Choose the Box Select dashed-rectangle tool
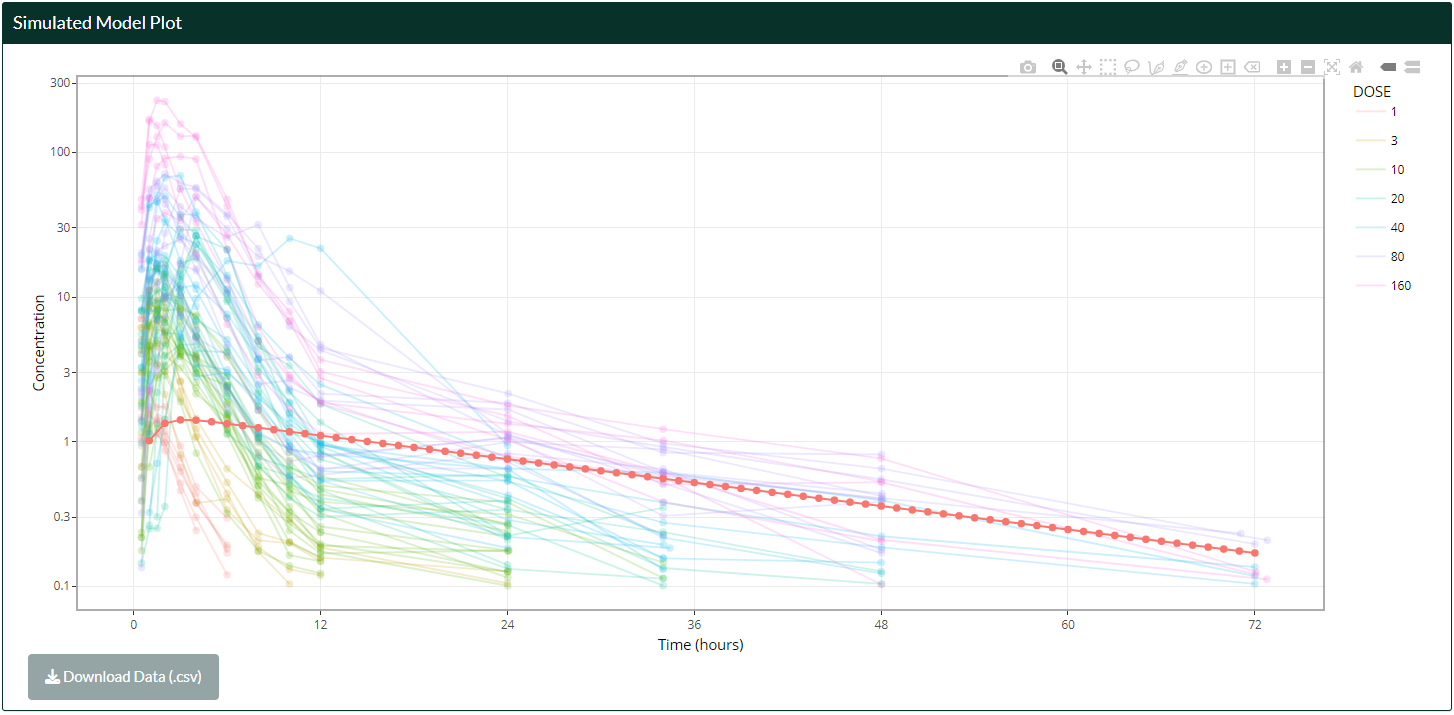The width and height of the screenshot is (1454, 715). click(1108, 67)
